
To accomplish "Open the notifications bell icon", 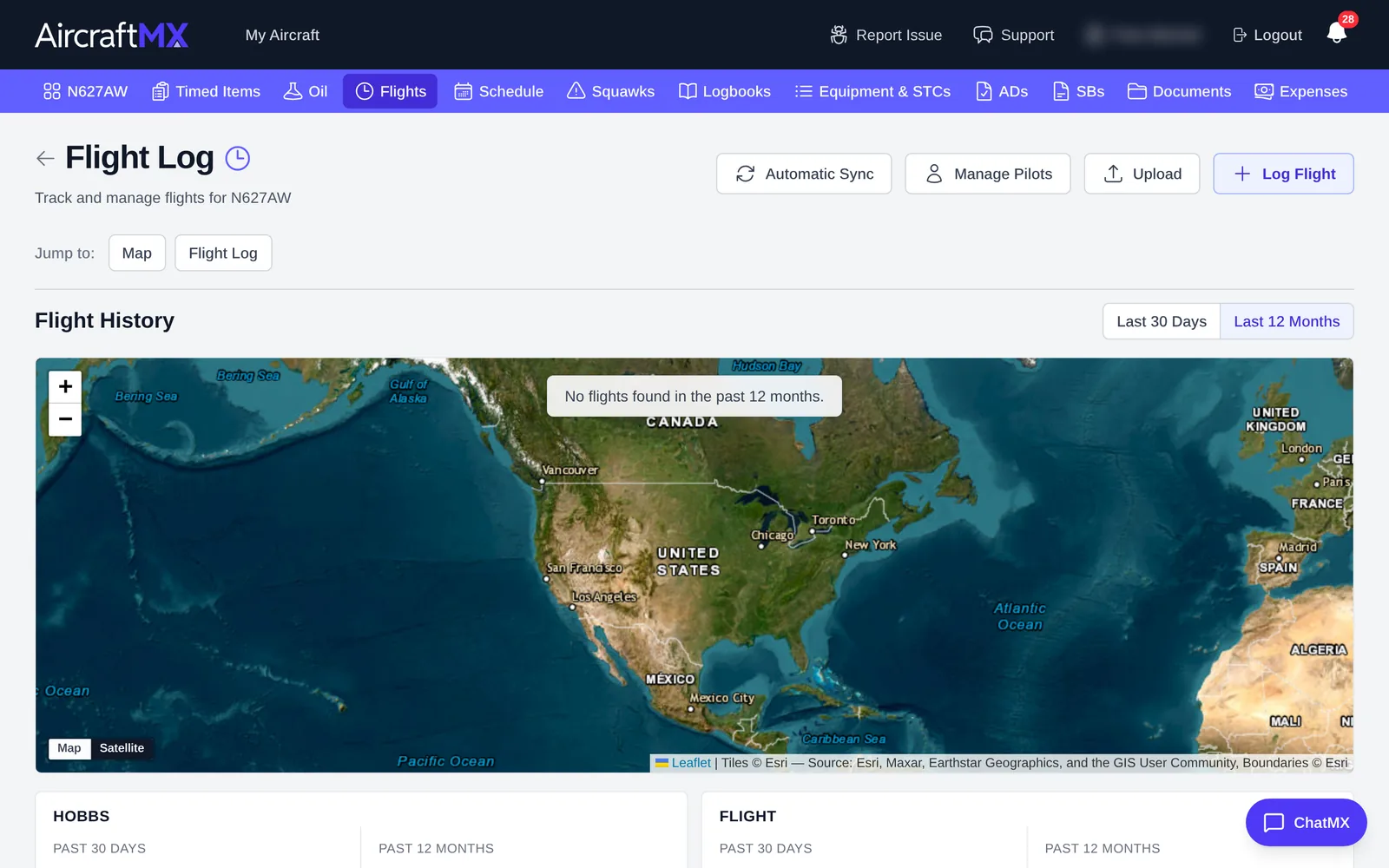I will pyautogui.click(x=1337, y=33).
